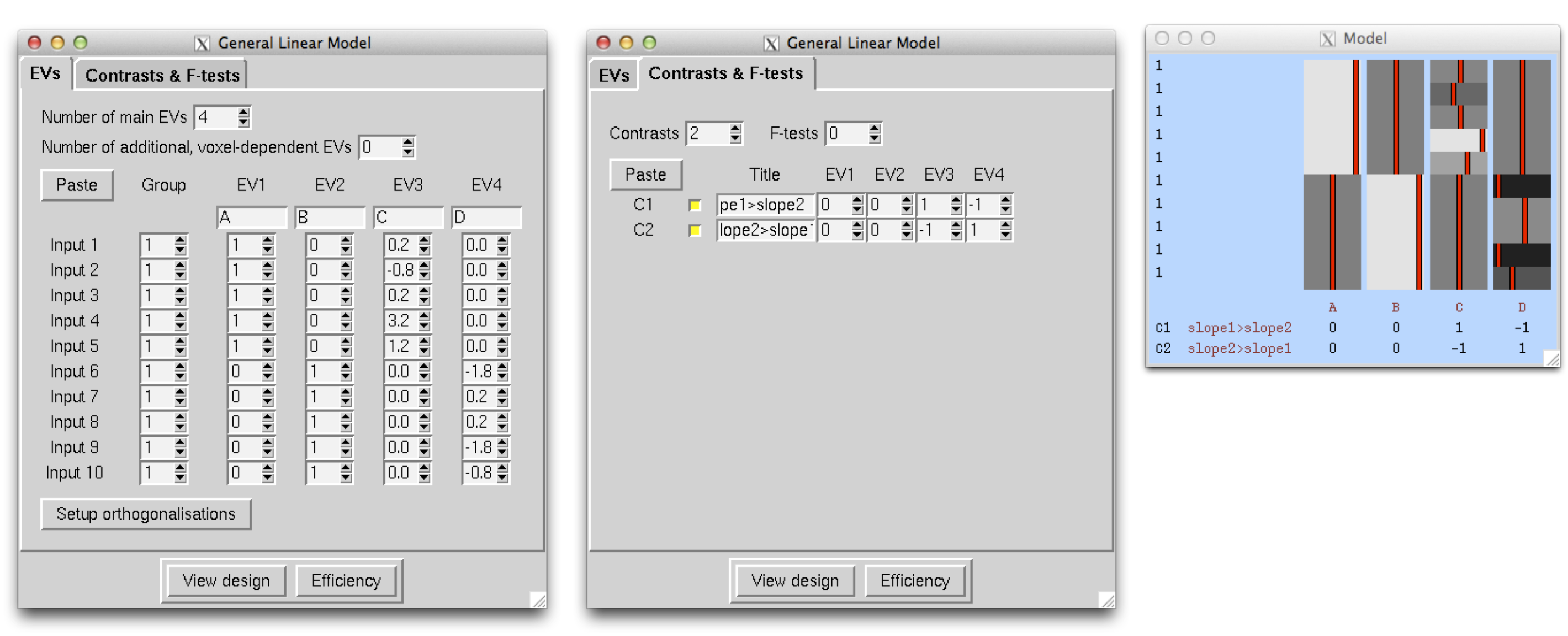Edit the C1 contrast title pe1>slope2

tap(762, 205)
